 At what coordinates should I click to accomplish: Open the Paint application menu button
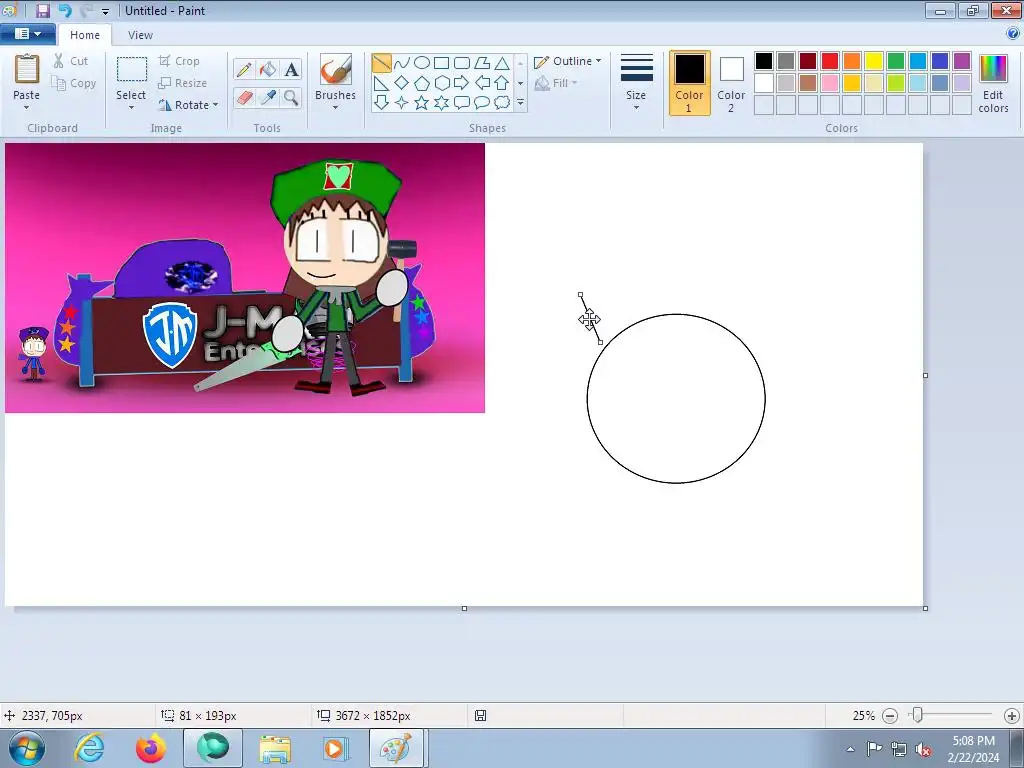(27, 34)
